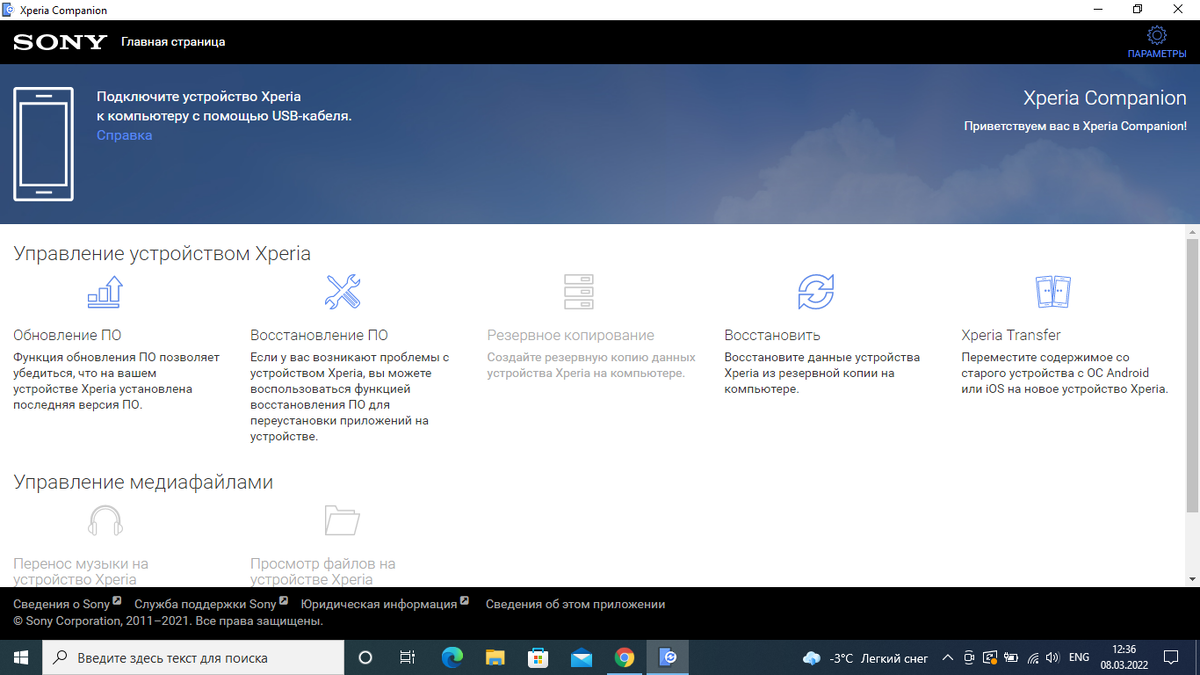Click the Справка help link
This screenshot has height=675, width=1200.
125,135
